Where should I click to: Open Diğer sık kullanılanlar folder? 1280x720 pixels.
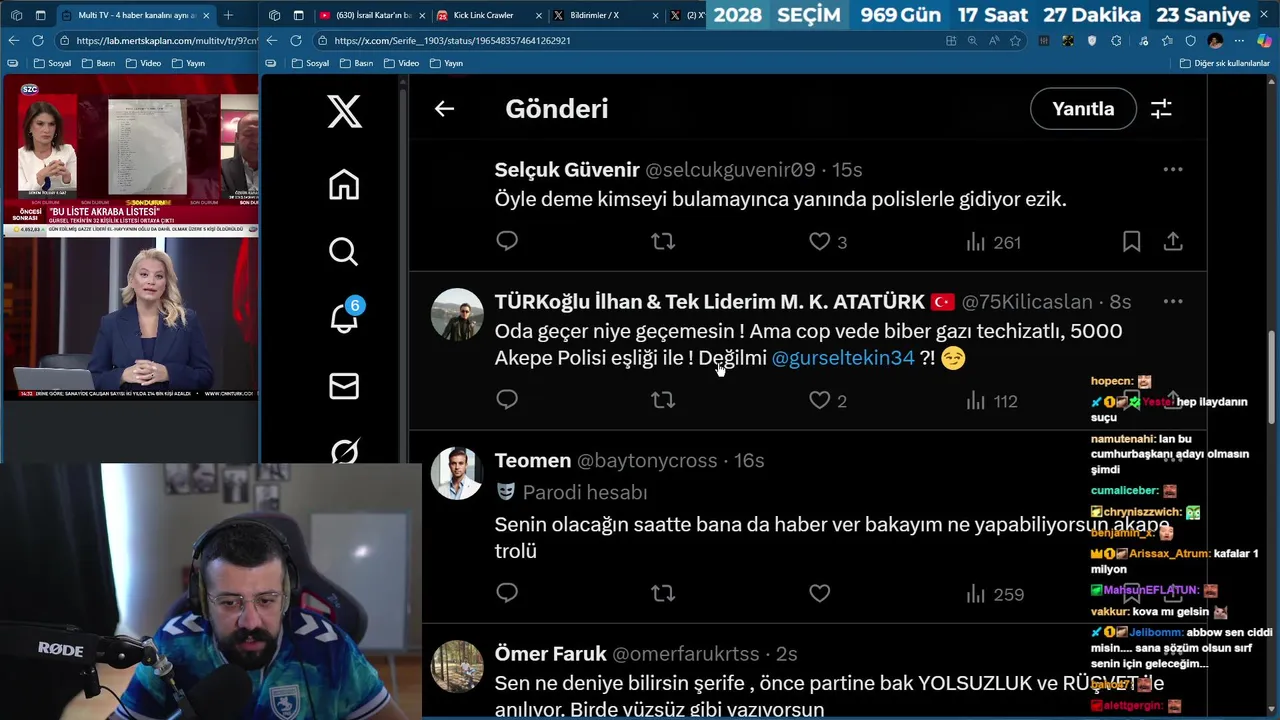[x=1224, y=63]
